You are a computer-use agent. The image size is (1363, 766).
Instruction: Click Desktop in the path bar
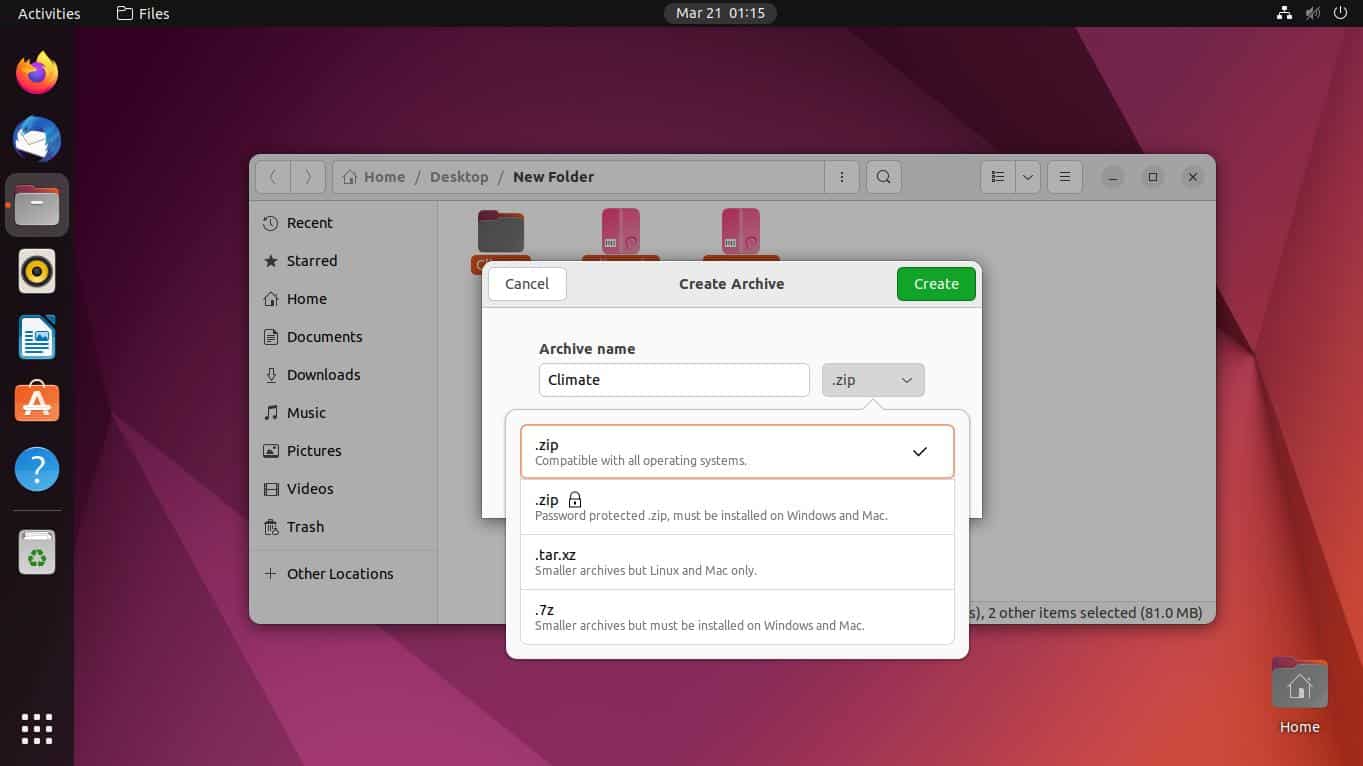[x=459, y=177]
